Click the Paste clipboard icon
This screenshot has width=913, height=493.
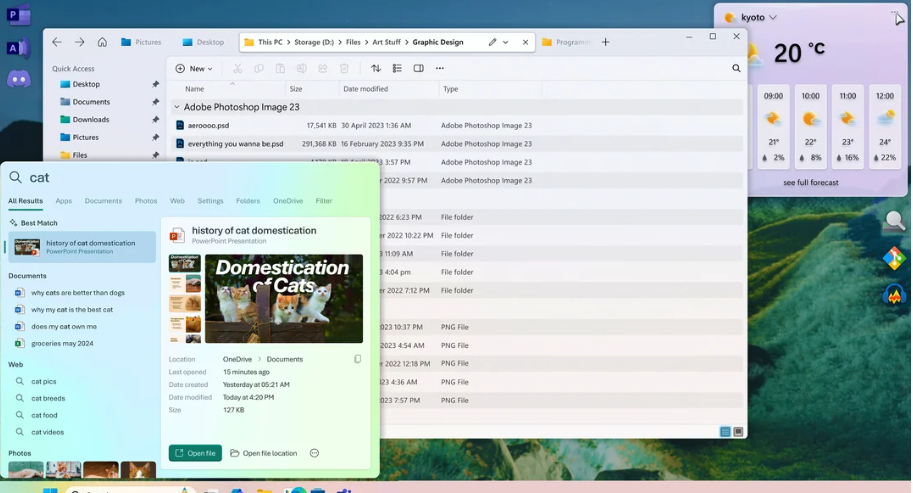coord(280,68)
